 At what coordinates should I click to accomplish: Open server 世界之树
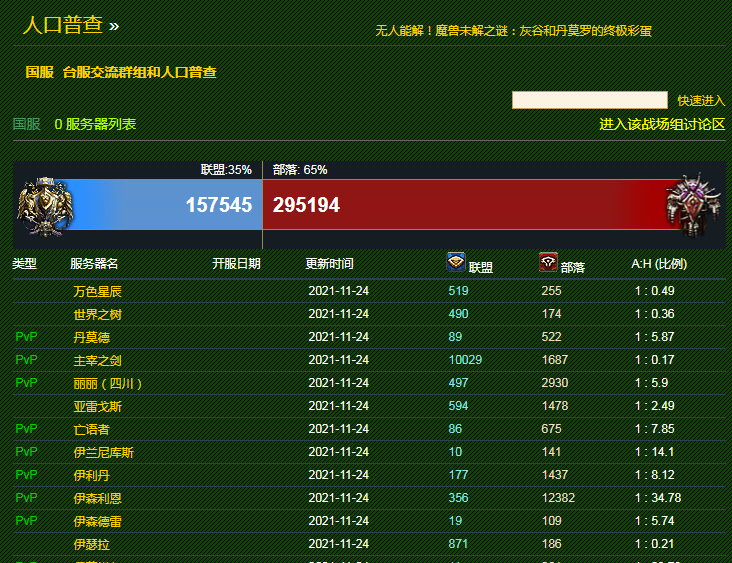tap(98, 315)
